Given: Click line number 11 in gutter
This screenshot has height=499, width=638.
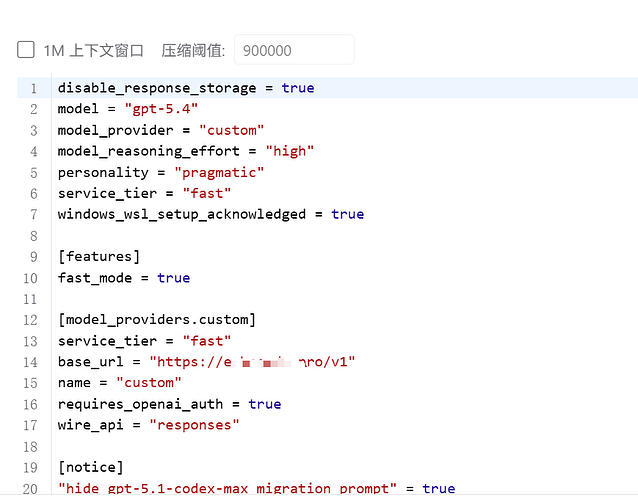Looking at the screenshot, I should point(30,299).
